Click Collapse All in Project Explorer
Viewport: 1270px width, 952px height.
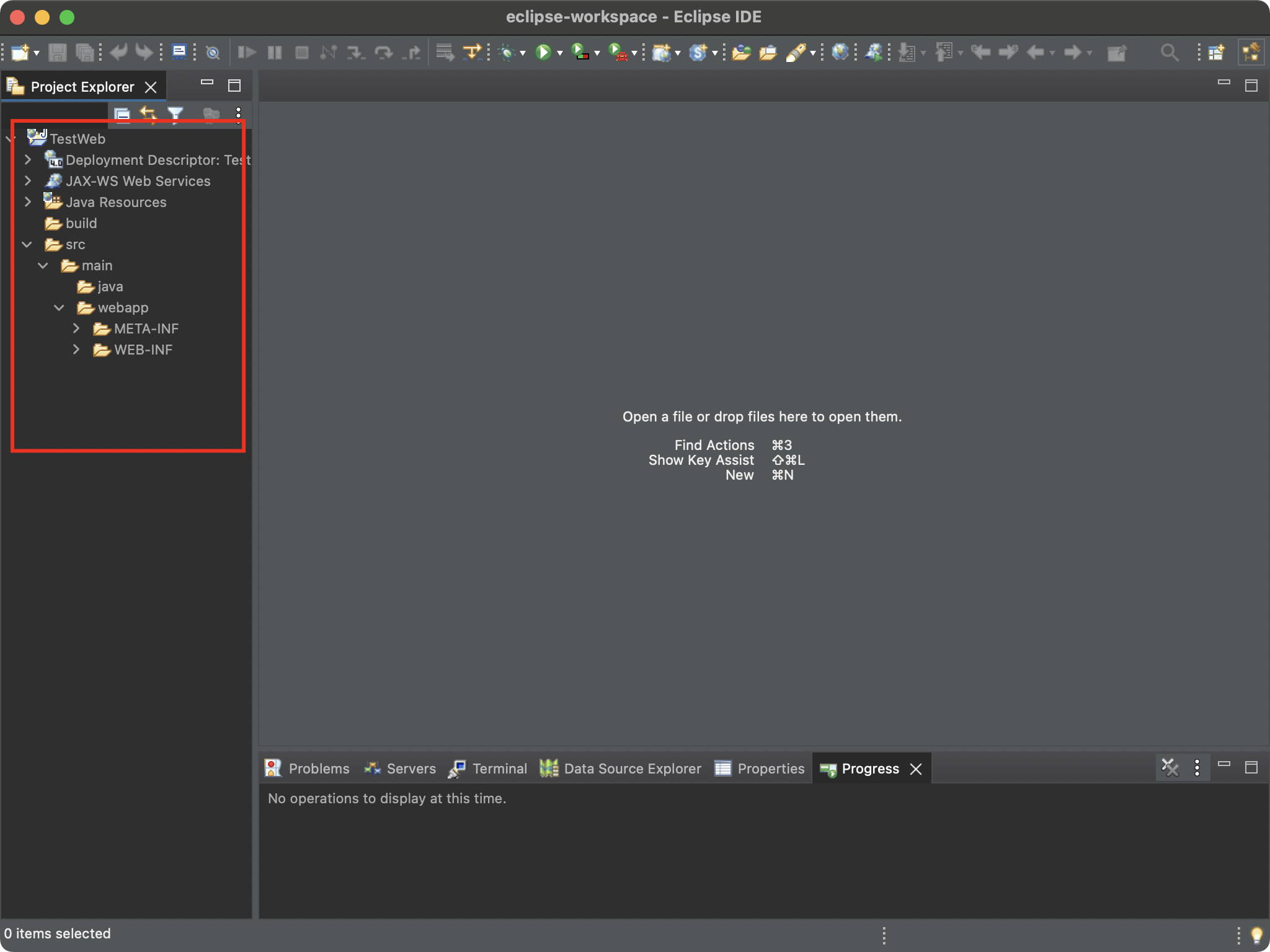(x=122, y=114)
